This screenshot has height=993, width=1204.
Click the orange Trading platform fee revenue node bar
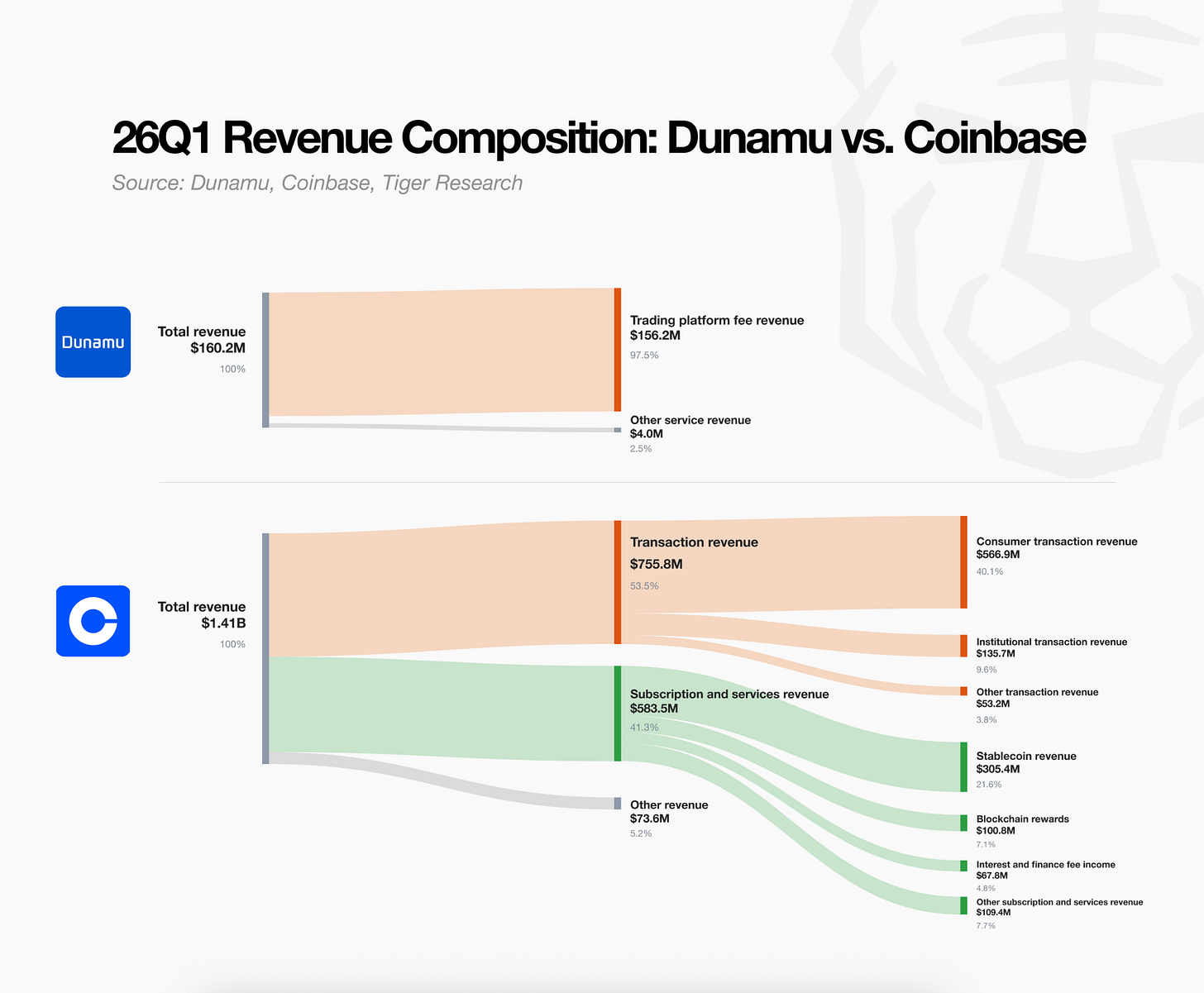point(618,350)
